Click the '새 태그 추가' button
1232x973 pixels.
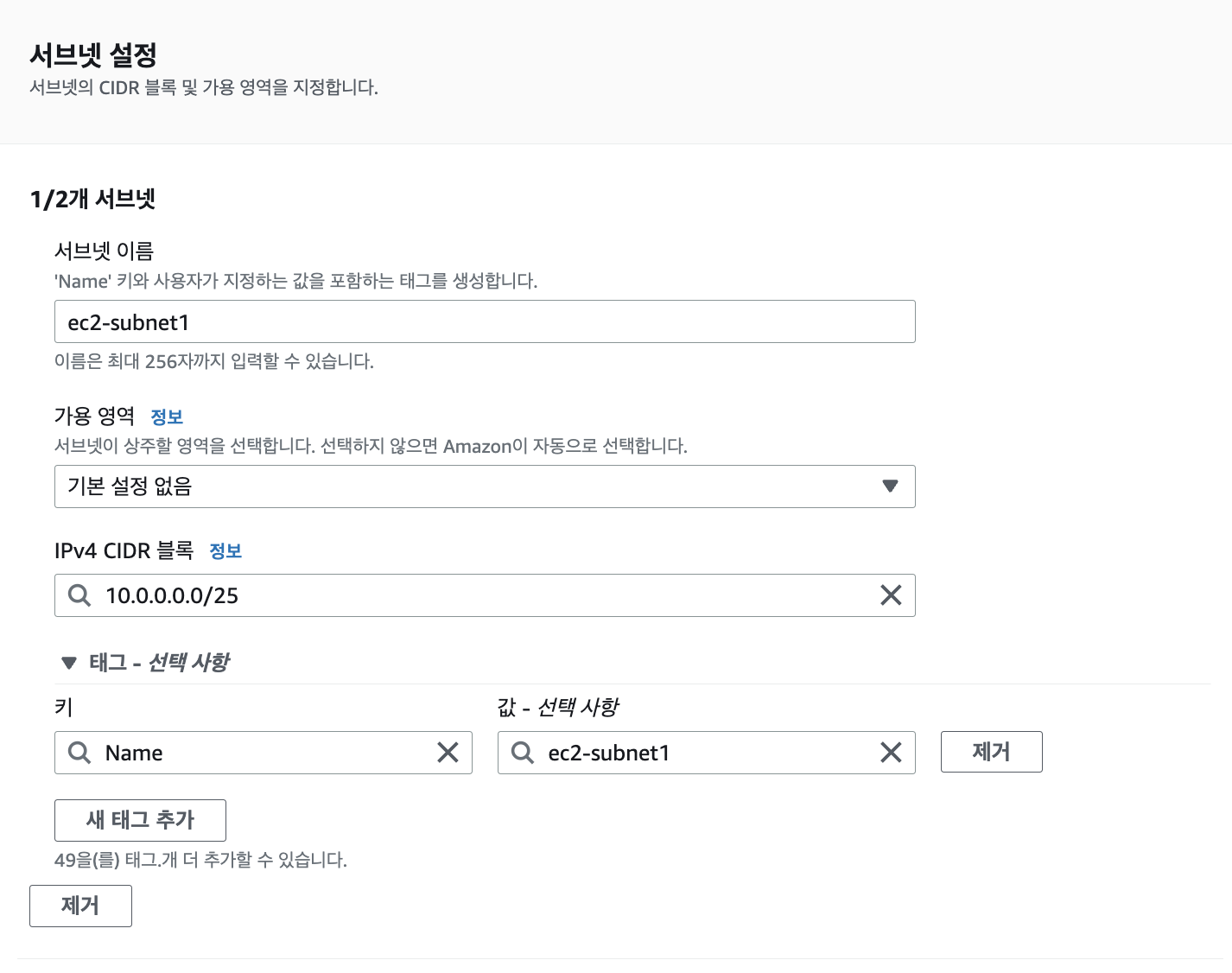point(140,820)
